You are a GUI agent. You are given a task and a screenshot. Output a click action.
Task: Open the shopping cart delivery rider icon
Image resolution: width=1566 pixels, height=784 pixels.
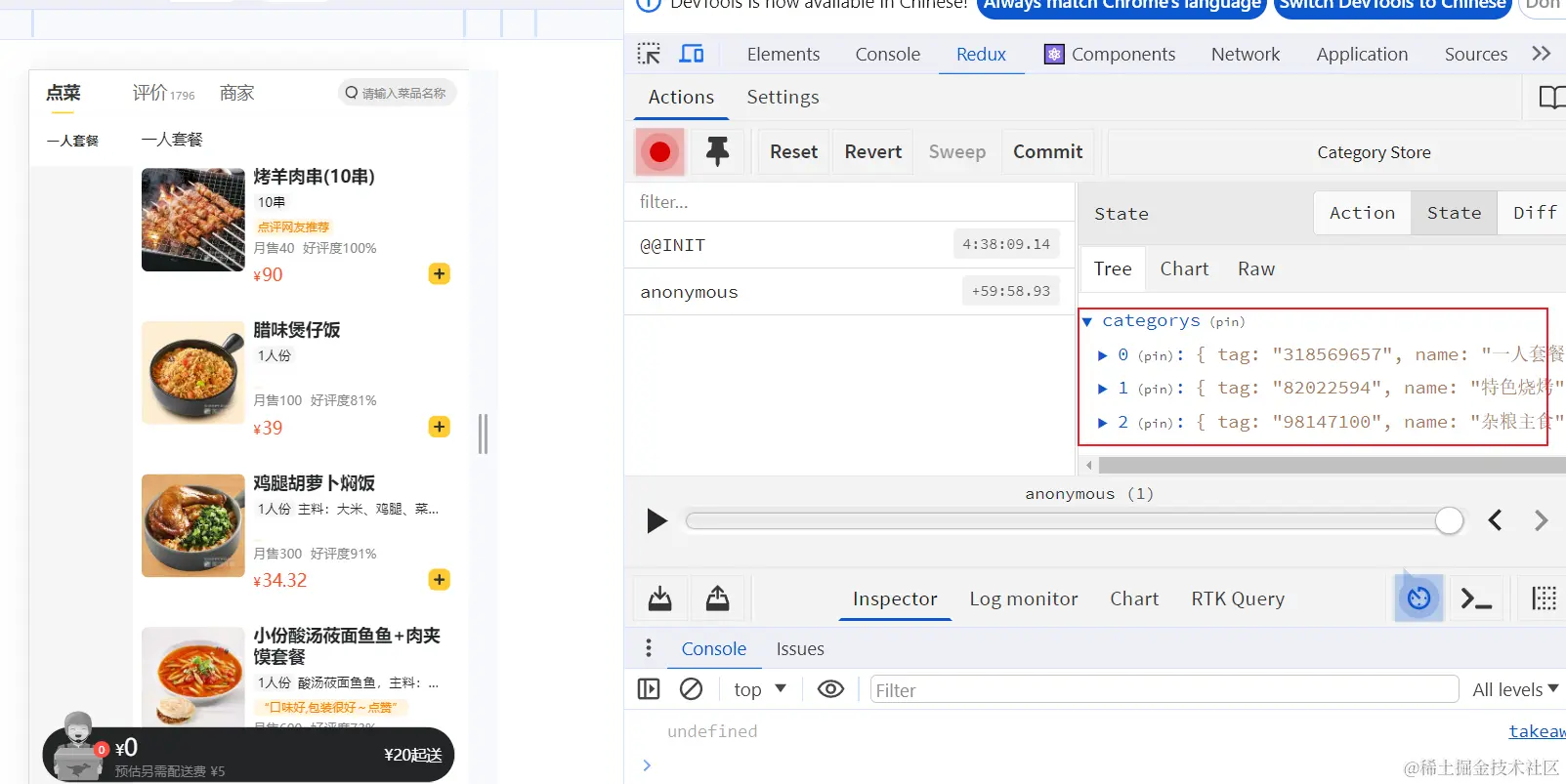pyautogui.click(x=78, y=747)
